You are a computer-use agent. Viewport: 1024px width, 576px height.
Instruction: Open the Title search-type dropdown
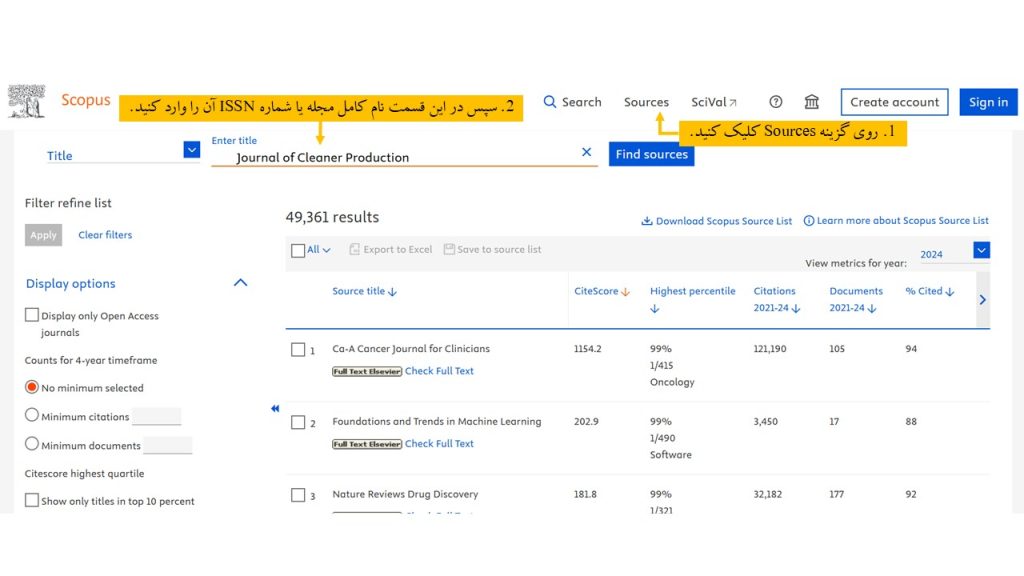coord(191,150)
